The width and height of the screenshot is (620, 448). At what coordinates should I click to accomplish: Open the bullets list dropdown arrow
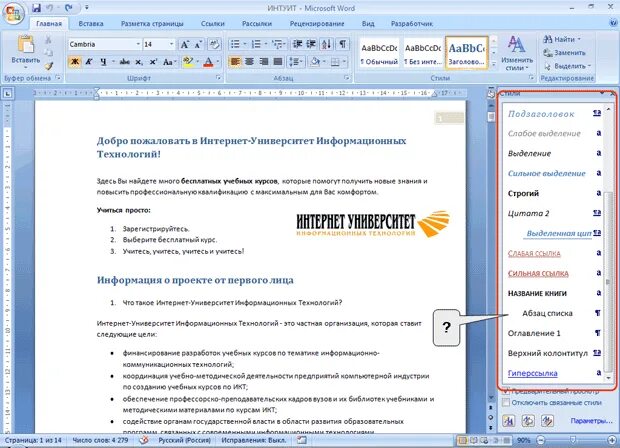(x=245, y=44)
